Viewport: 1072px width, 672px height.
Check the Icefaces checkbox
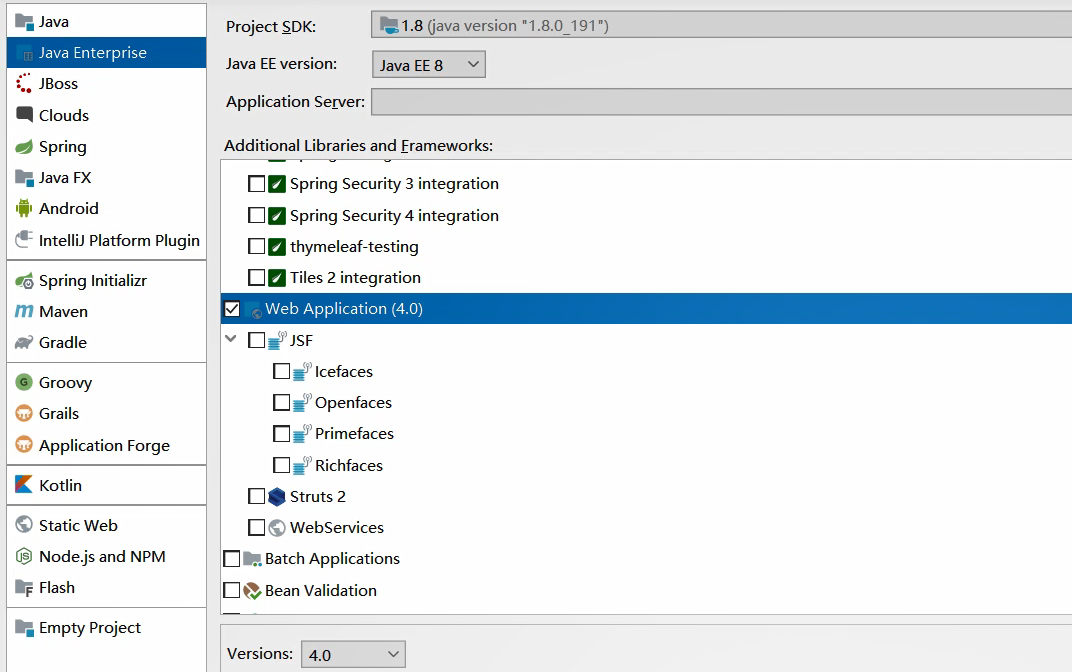tap(281, 371)
